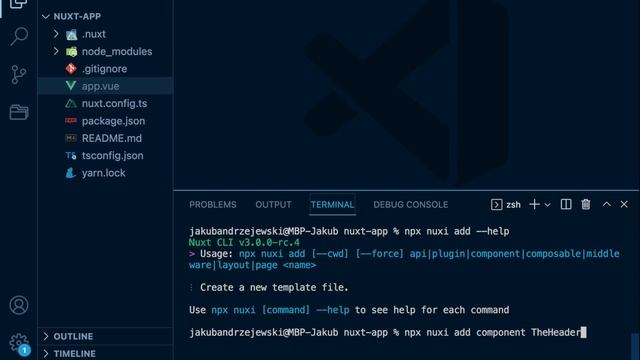Select the TERMINAL tab

click(332, 204)
